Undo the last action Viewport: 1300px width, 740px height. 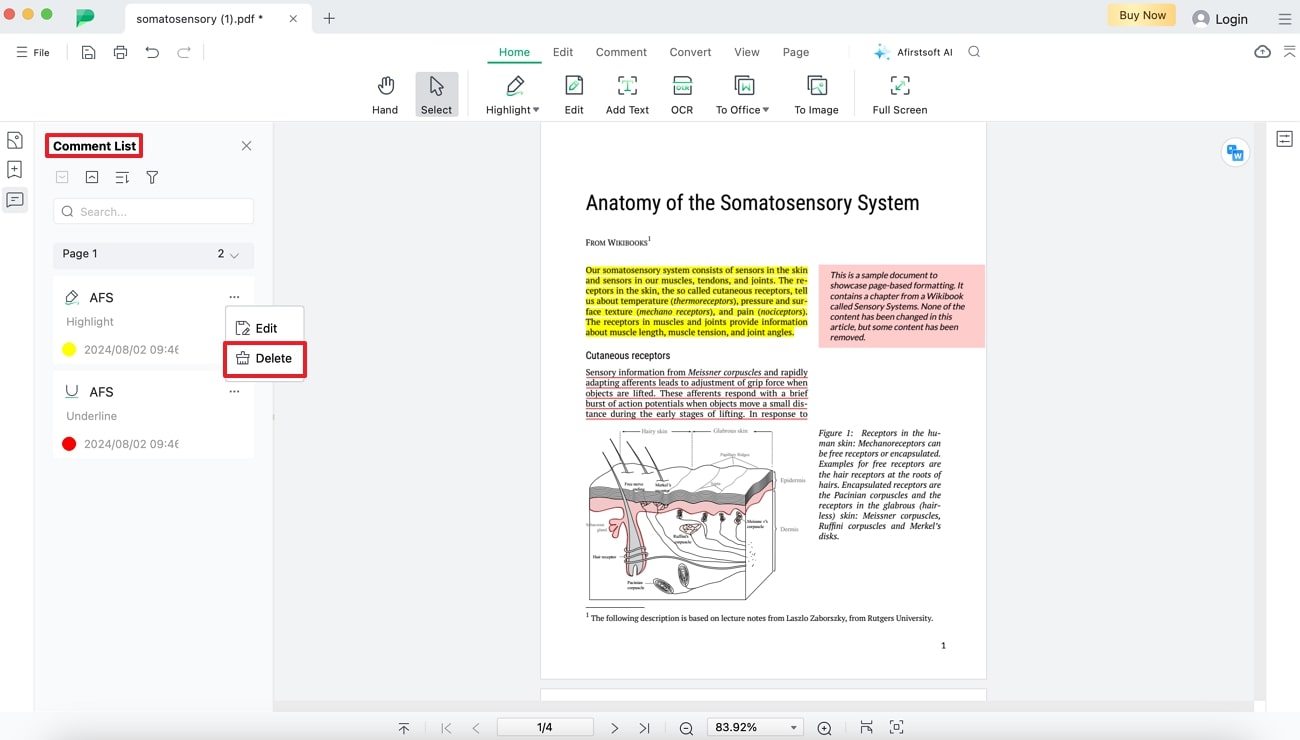point(152,52)
